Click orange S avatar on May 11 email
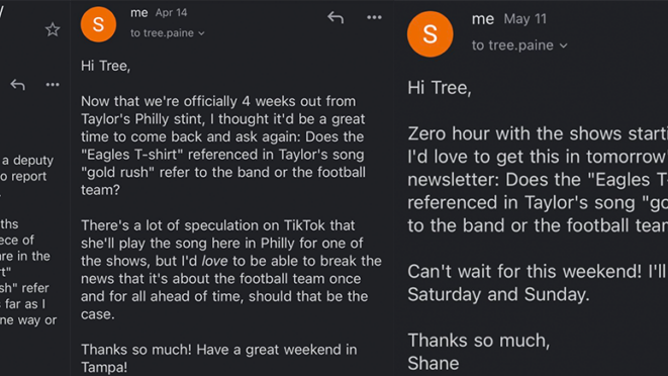The width and height of the screenshot is (668, 376). (430, 34)
